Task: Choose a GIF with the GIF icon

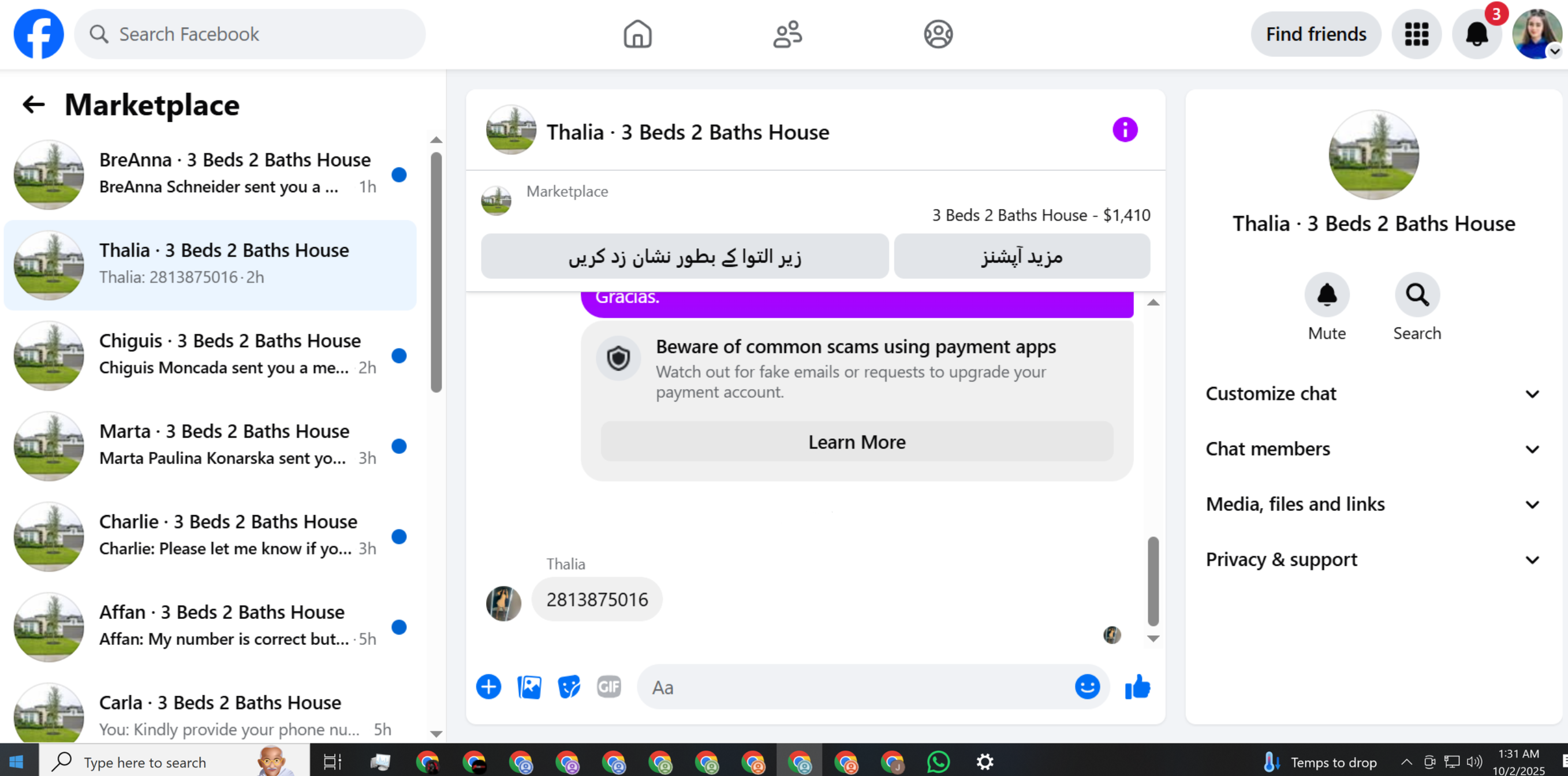Action: [x=608, y=687]
